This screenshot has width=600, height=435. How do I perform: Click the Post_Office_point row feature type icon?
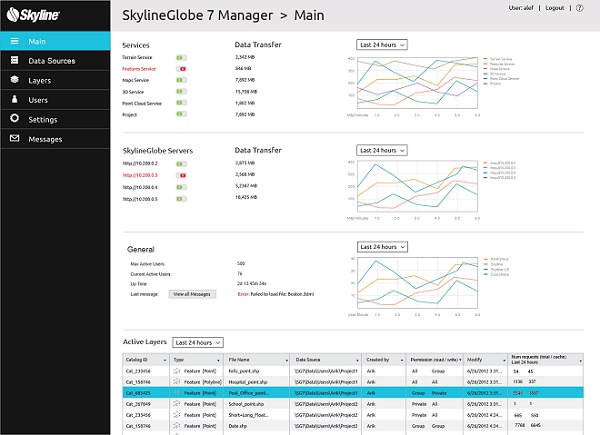point(178,394)
